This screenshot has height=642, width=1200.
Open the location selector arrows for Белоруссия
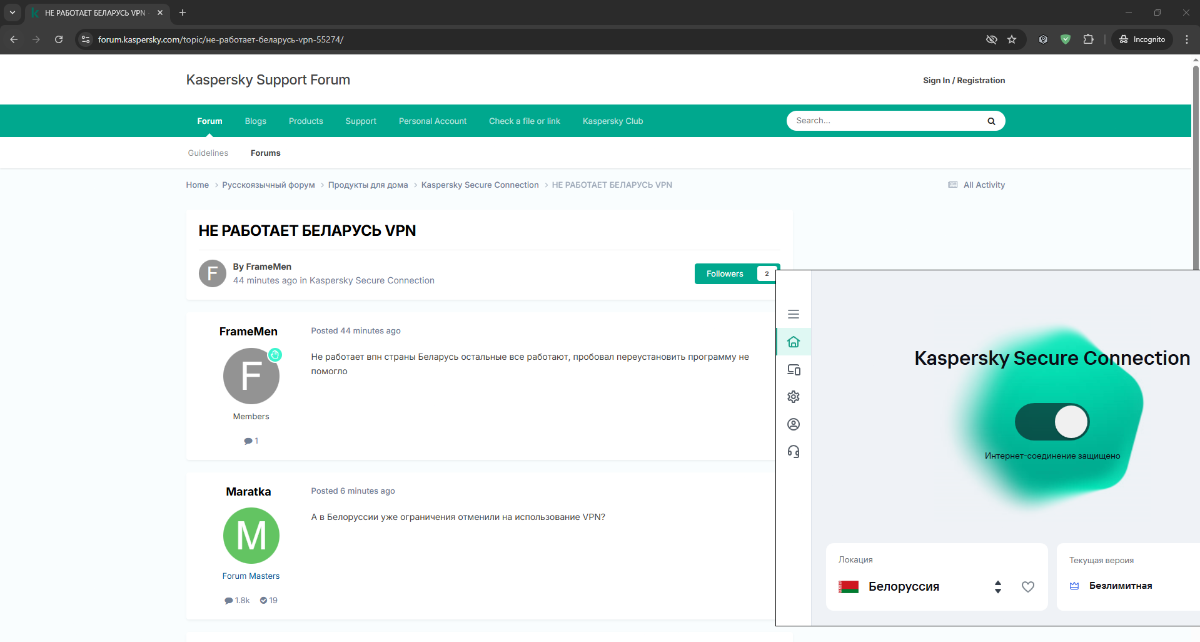pyautogui.click(x=998, y=587)
